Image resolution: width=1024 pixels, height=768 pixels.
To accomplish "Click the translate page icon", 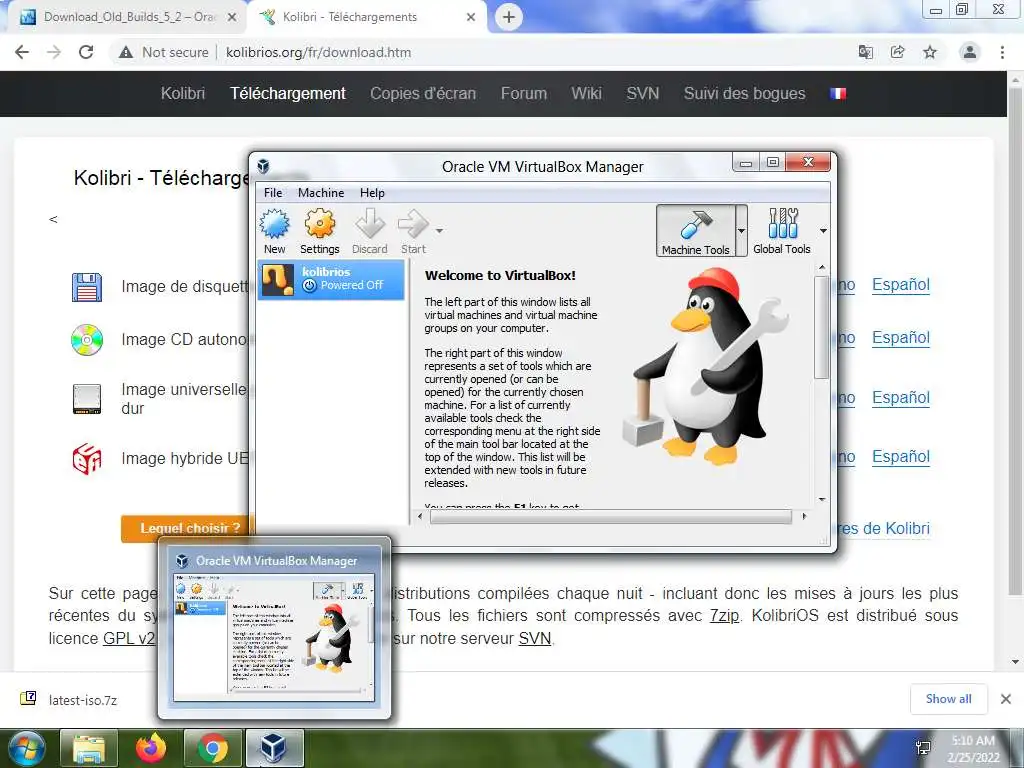I will tap(866, 52).
